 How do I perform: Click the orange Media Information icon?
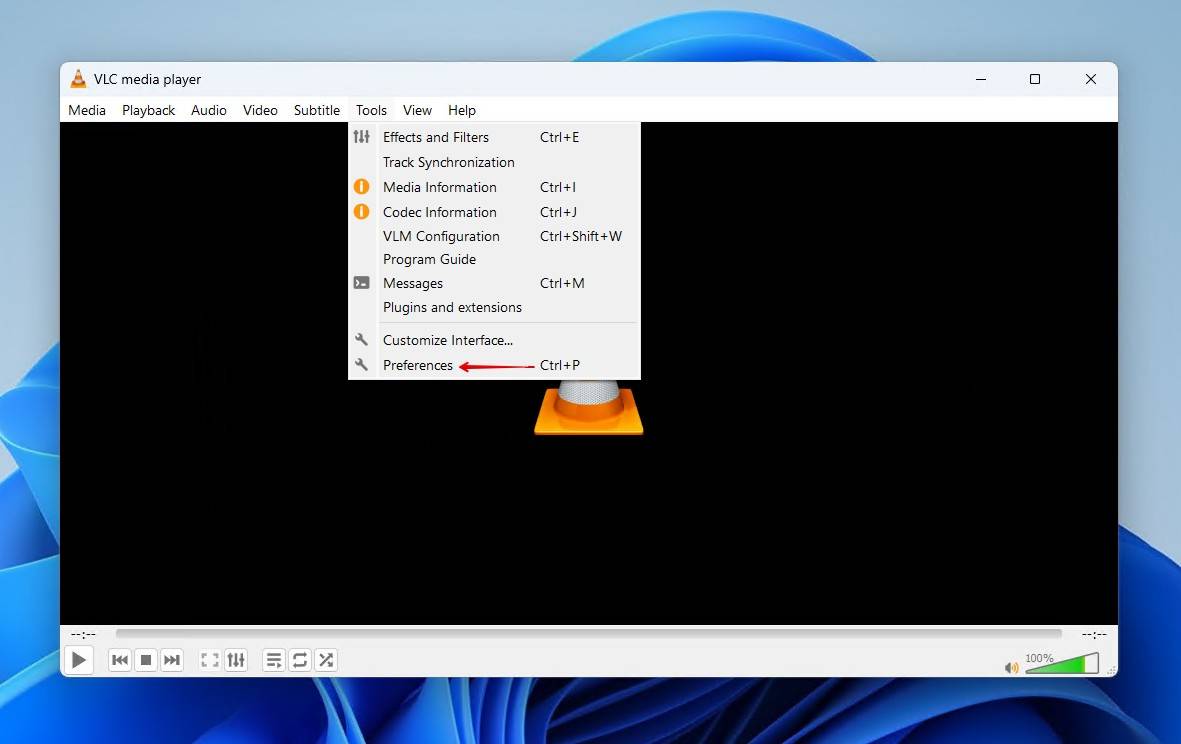tap(362, 186)
